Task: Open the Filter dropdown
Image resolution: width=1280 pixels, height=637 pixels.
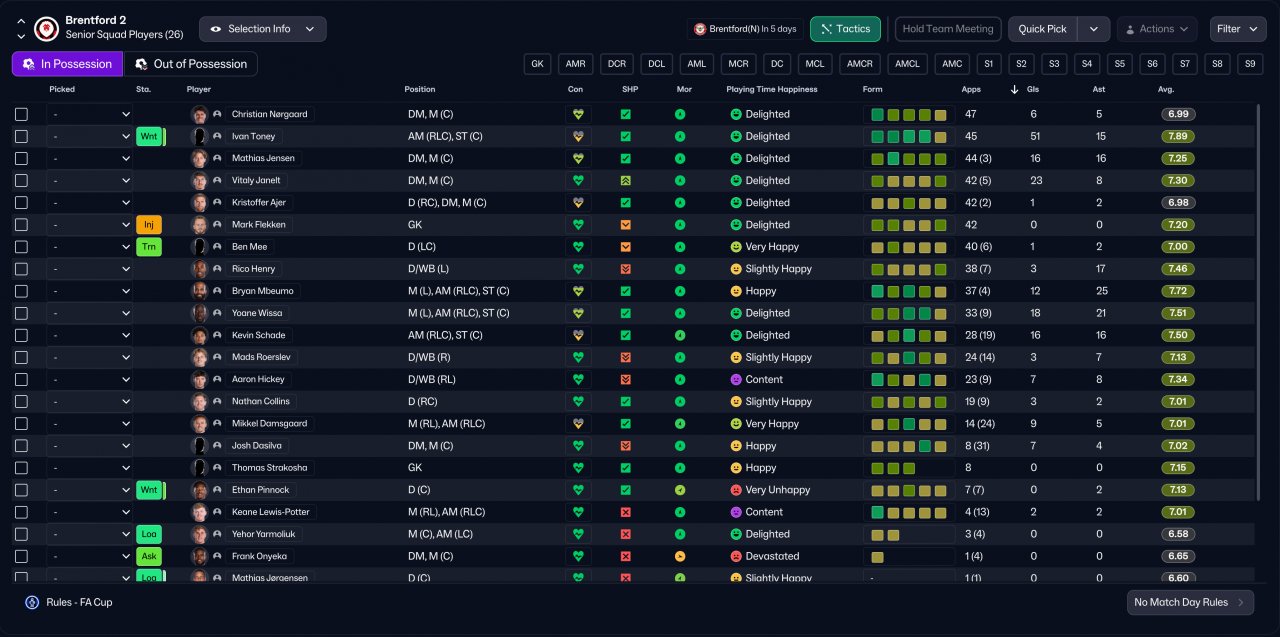Action: (1238, 29)
